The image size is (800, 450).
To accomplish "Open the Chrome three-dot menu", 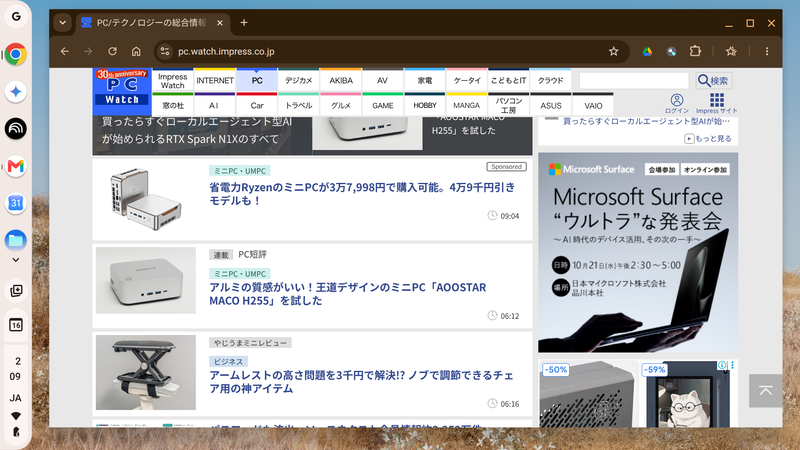I will click(x=767, y=51).
